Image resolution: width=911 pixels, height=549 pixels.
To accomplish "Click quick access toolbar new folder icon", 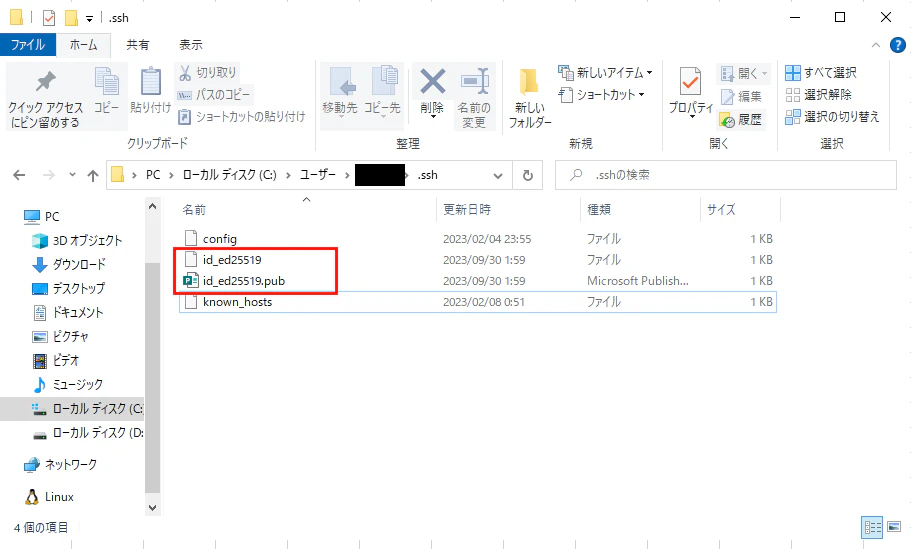I will point(71,18).
